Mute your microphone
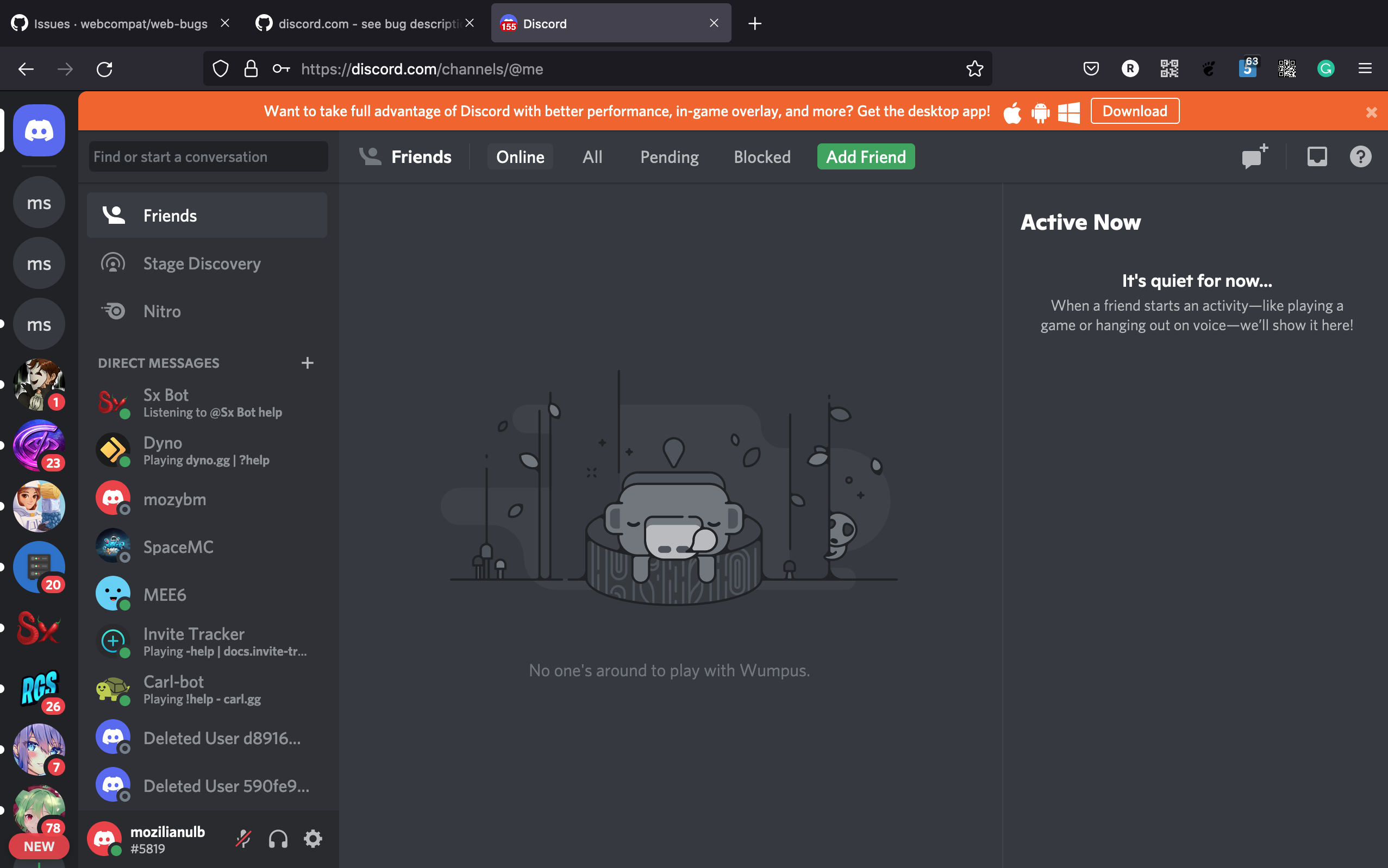 tap(243, 838)
